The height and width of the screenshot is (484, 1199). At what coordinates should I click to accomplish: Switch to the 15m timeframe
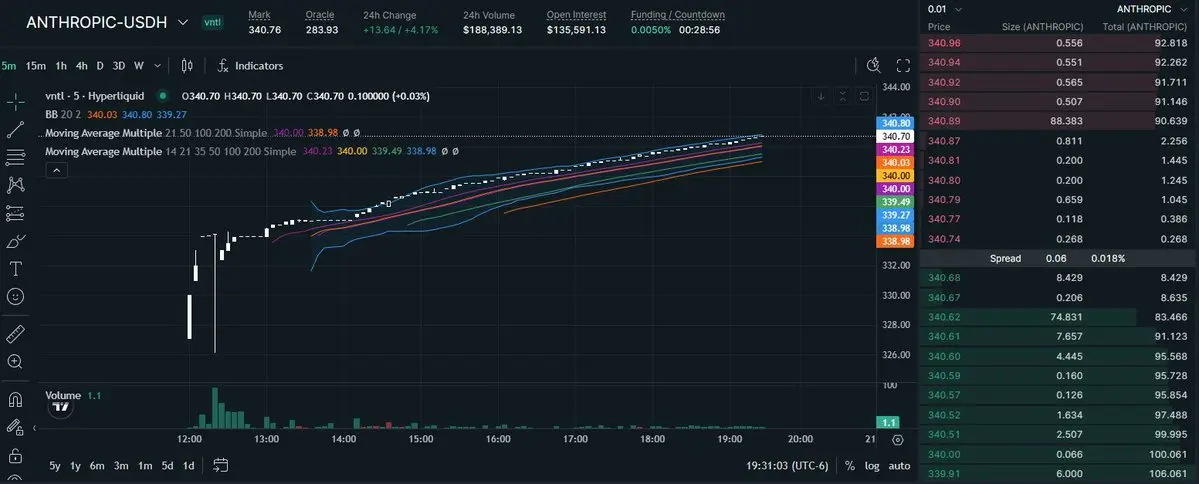[x=36, y=66]
